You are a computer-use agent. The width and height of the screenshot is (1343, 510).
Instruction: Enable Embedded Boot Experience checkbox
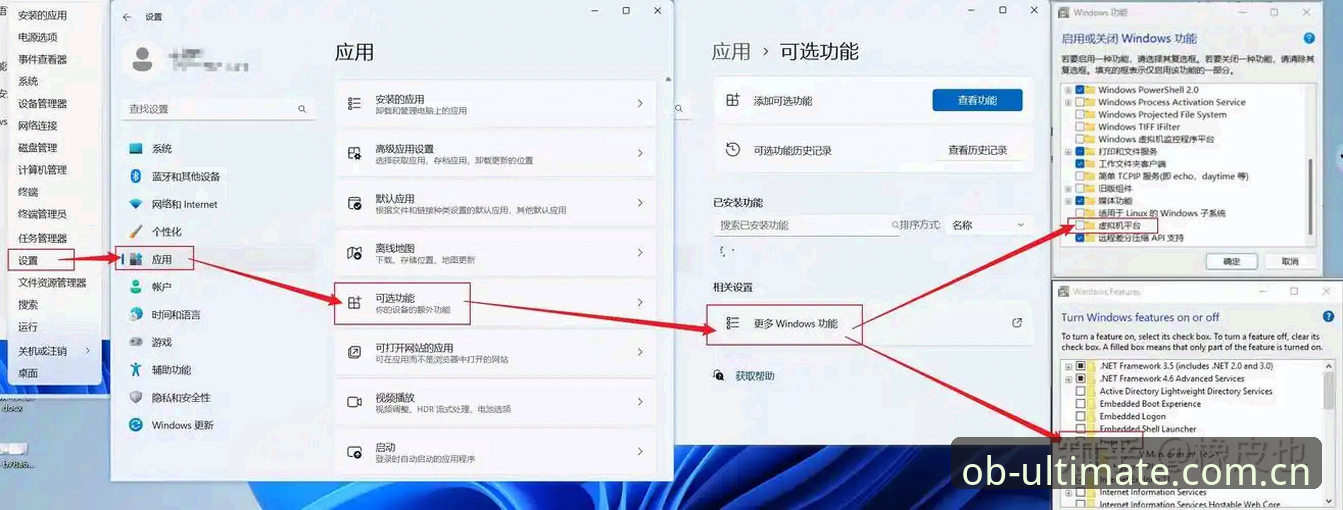coord(1080,404)
